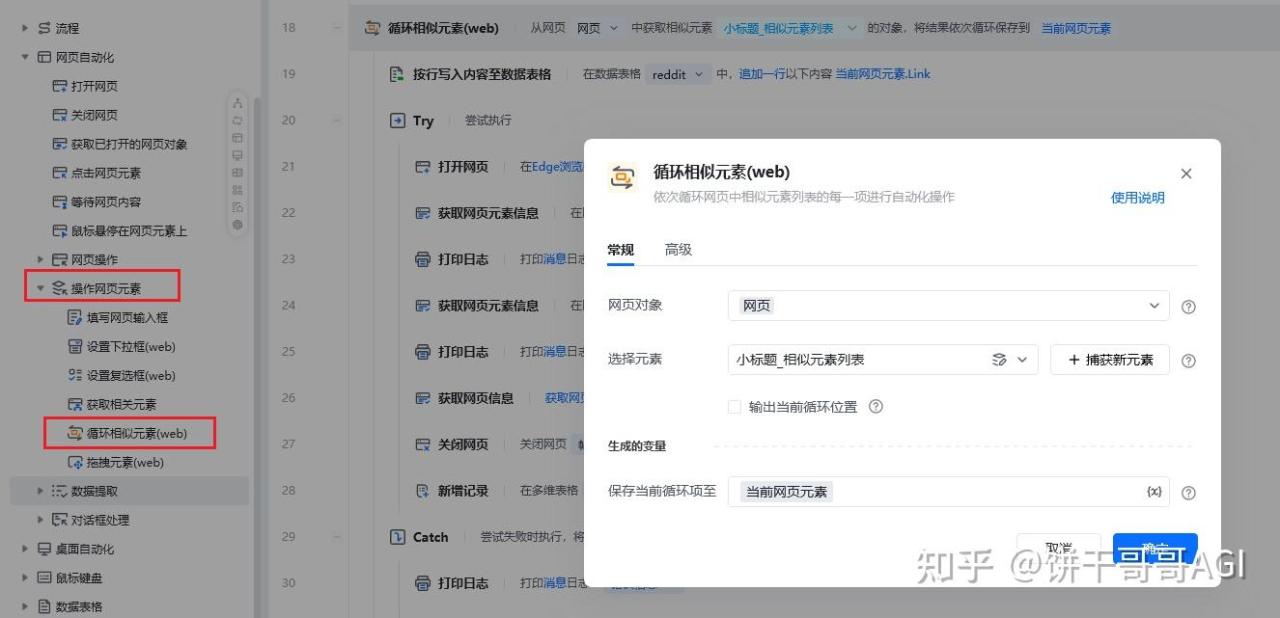The width and height of the screenshot is (1280, 618).
Task: Expand the 数据提取 tree group
Action: point(40,491)
